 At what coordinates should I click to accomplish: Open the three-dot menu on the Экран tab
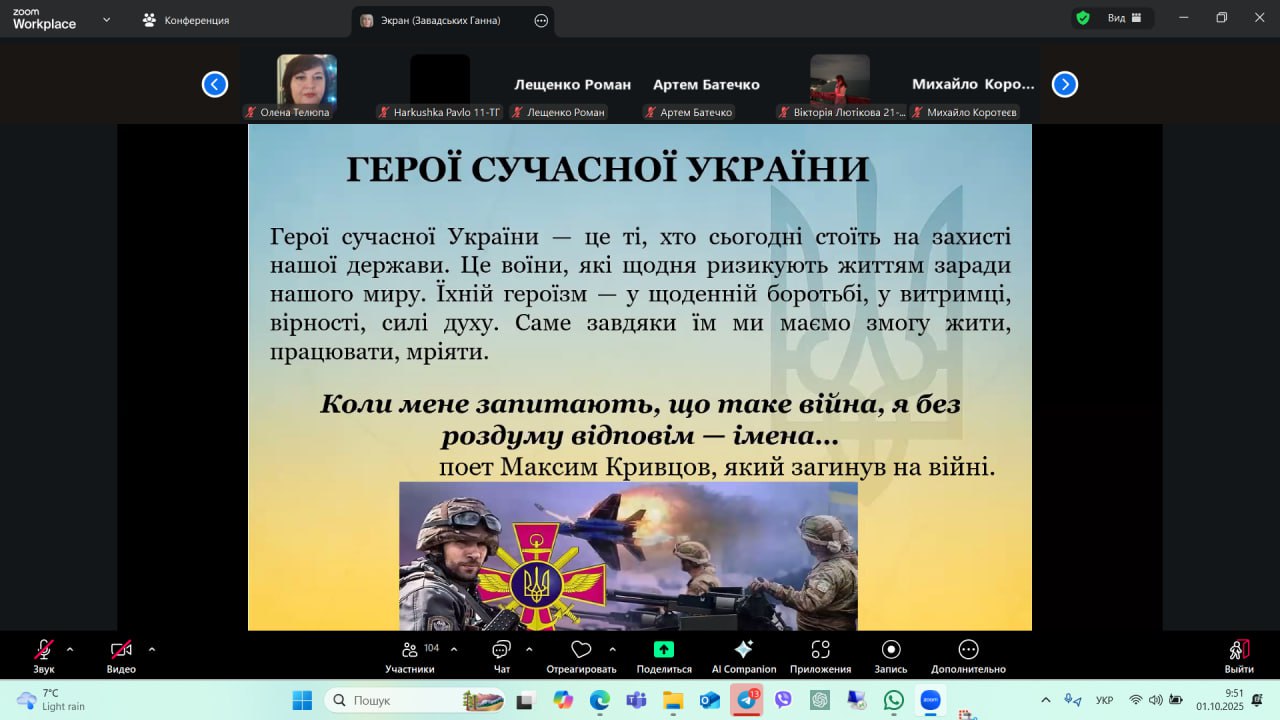pyautogui.click(x=541, y=20)
